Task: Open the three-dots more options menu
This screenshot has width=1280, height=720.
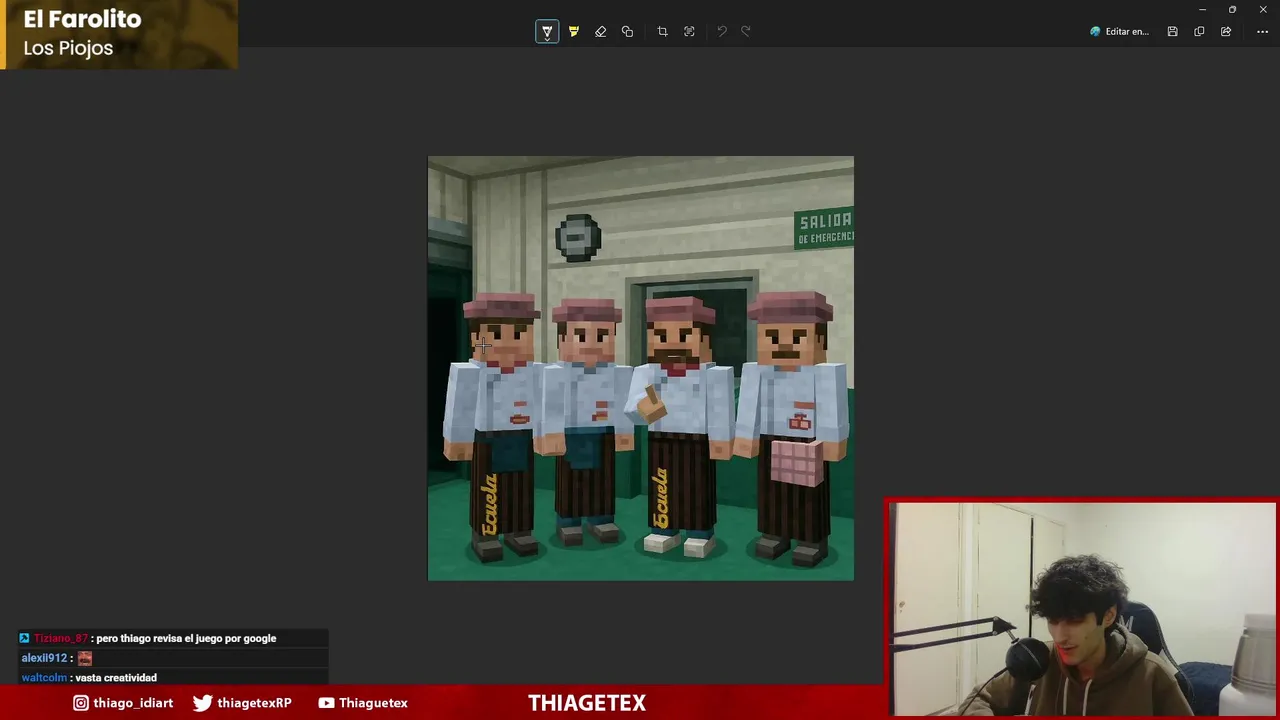Action: (x=1262, y=32)
